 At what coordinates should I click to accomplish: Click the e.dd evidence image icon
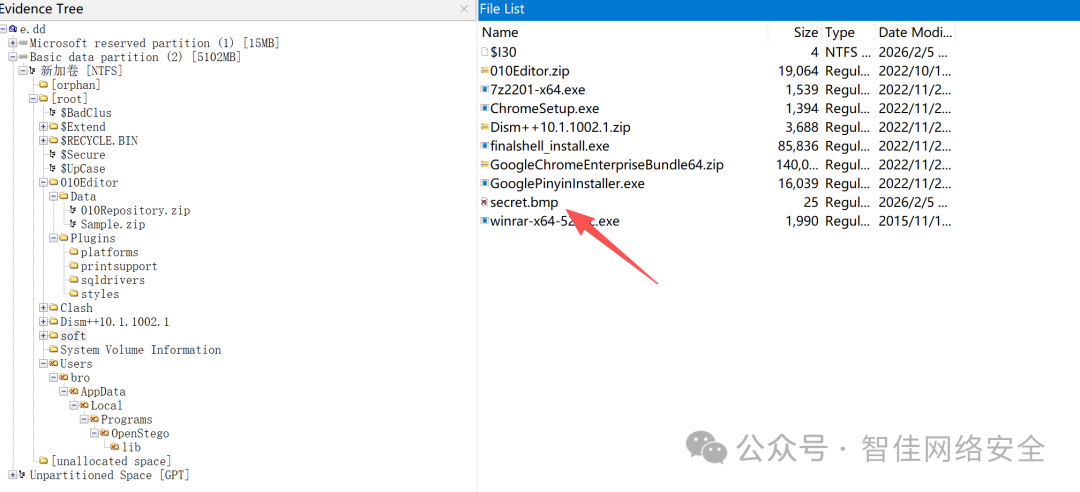pyautogui.click(x=13, y=29)
